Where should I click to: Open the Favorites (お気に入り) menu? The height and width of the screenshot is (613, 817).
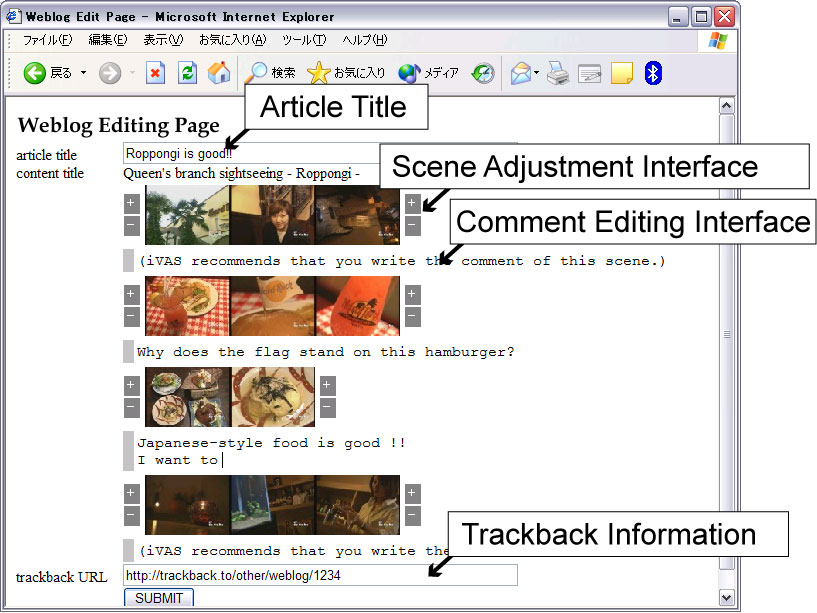click(232, 40)
